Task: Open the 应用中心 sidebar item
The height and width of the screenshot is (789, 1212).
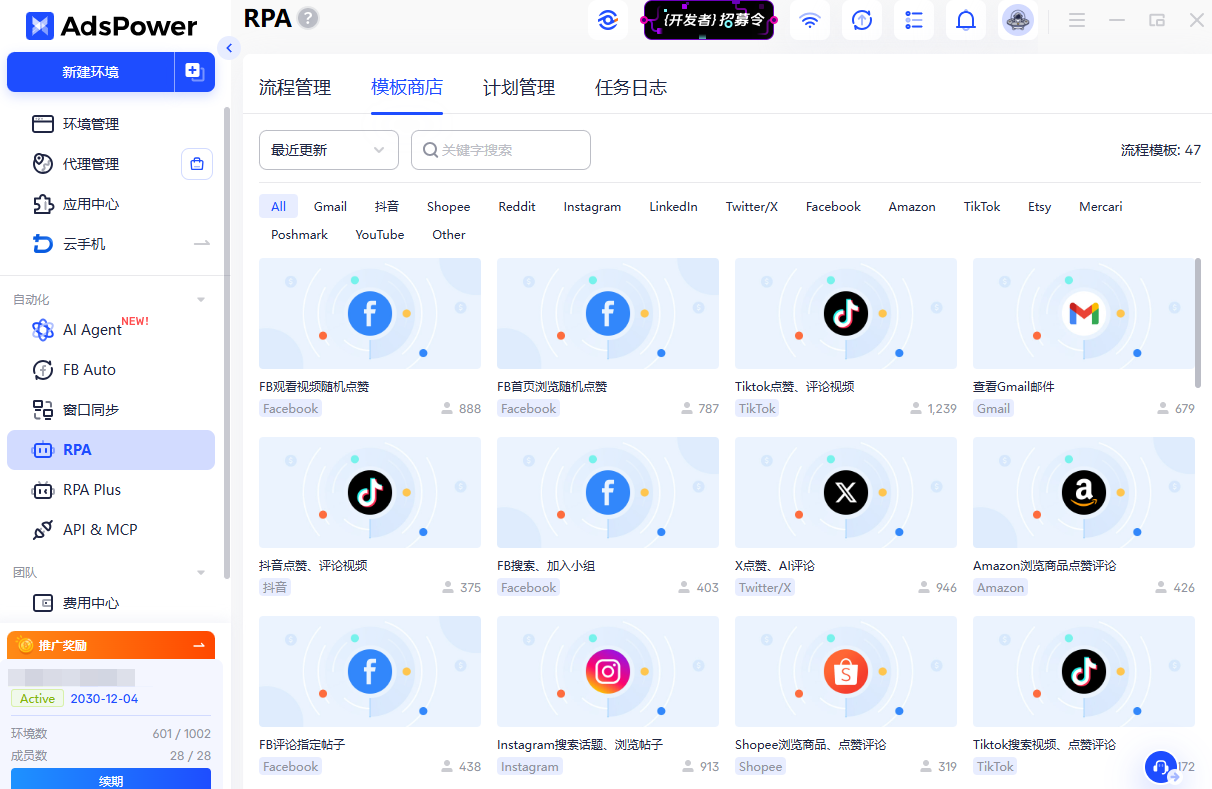Action: [111, 204]
